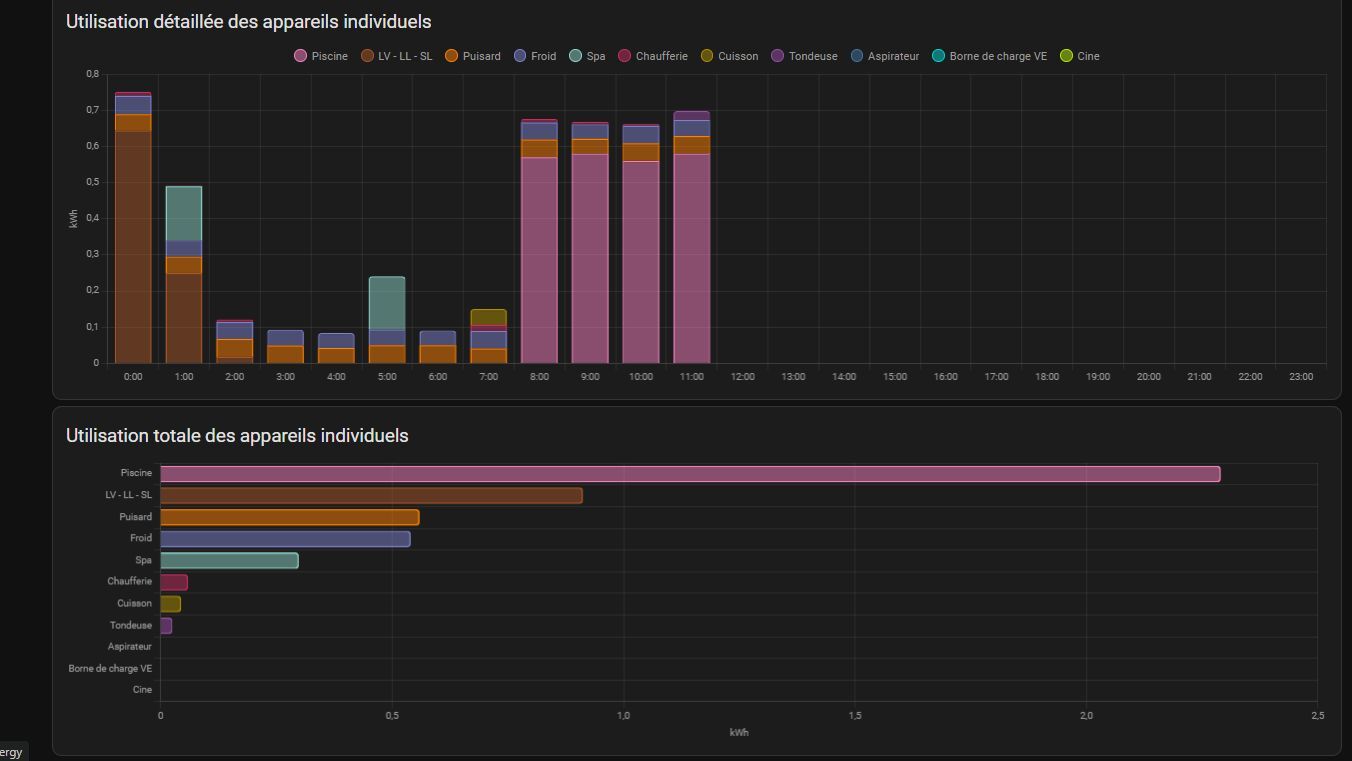Click the Piscine segment of the 8:00 bar
1352x761 pixels.
tap(539, 260)
